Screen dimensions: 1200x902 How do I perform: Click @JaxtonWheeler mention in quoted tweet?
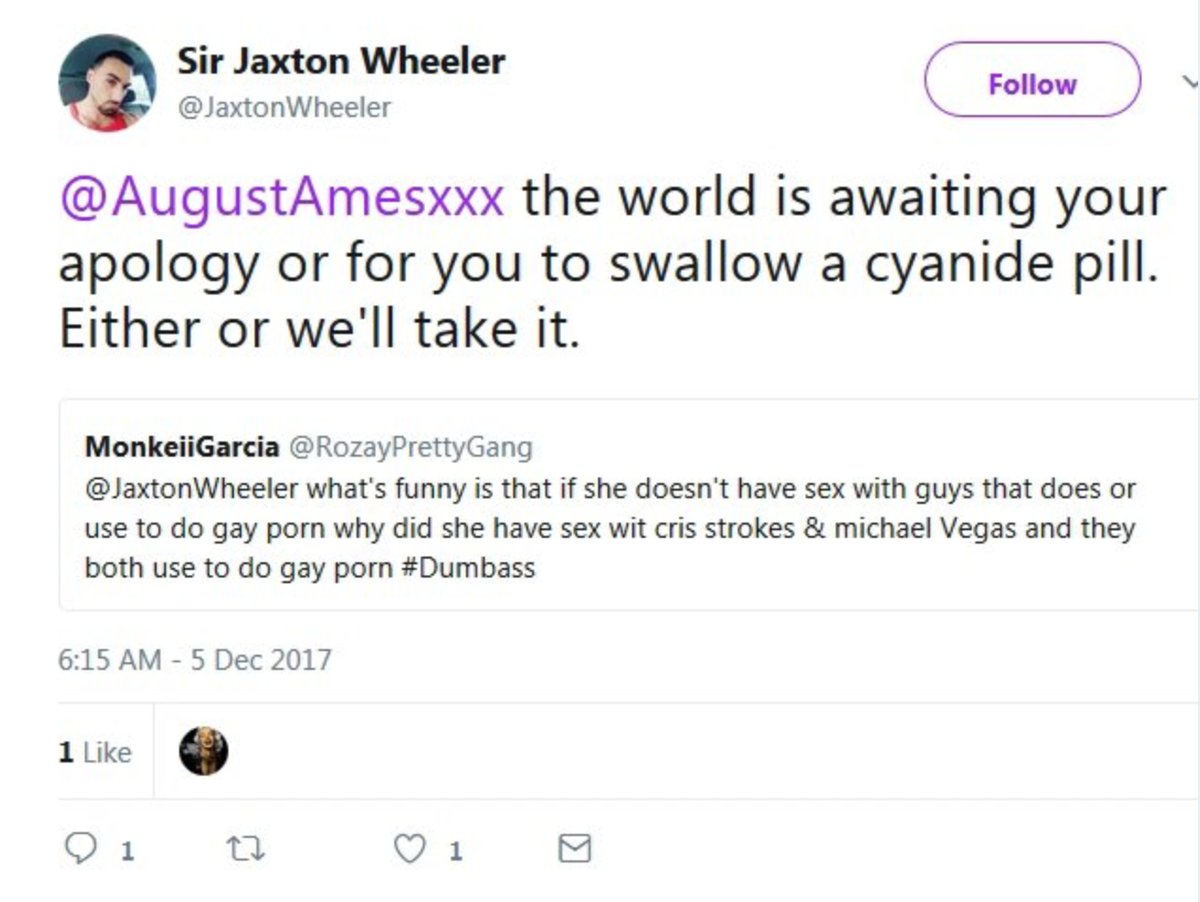pos(191,490)
